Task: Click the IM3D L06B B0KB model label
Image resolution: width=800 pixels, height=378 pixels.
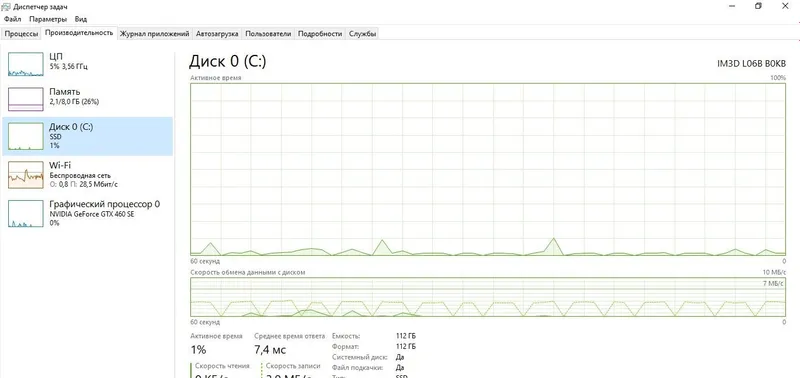Action: coord(752,63)
